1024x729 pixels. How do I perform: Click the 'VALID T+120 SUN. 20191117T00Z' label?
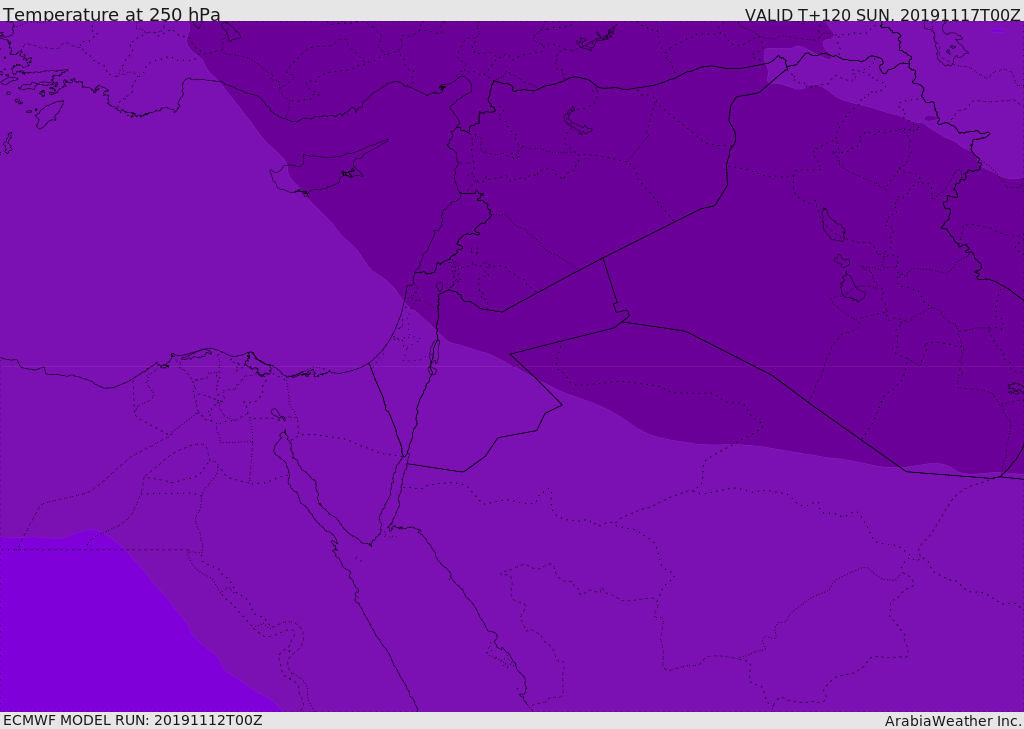tap(882, 15)
